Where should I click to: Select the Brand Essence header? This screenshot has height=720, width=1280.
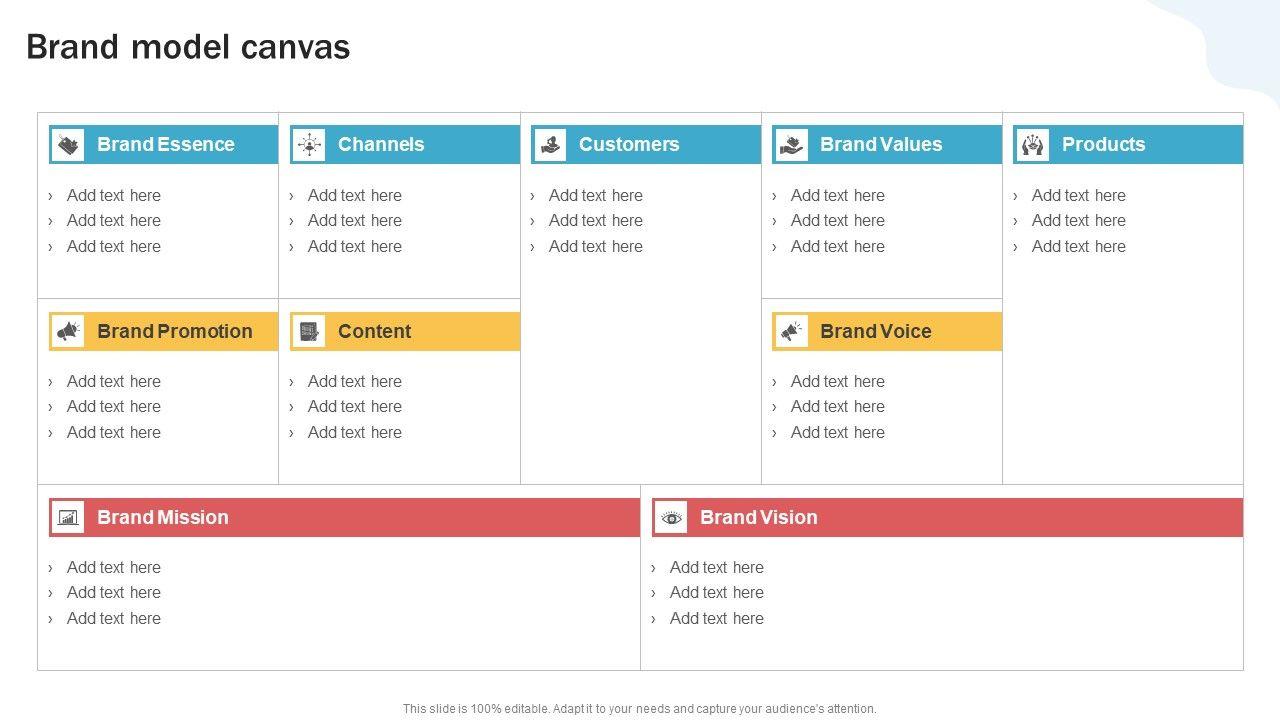point(165,144)
